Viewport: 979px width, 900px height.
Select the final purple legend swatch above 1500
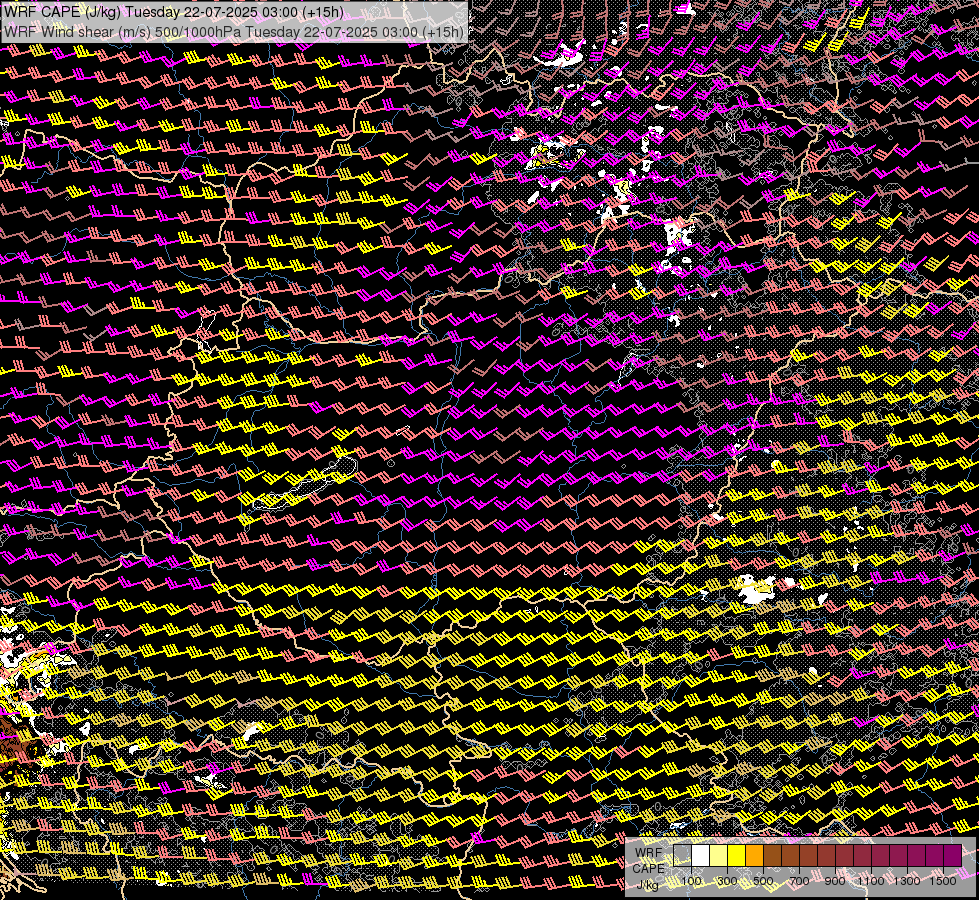953,855
